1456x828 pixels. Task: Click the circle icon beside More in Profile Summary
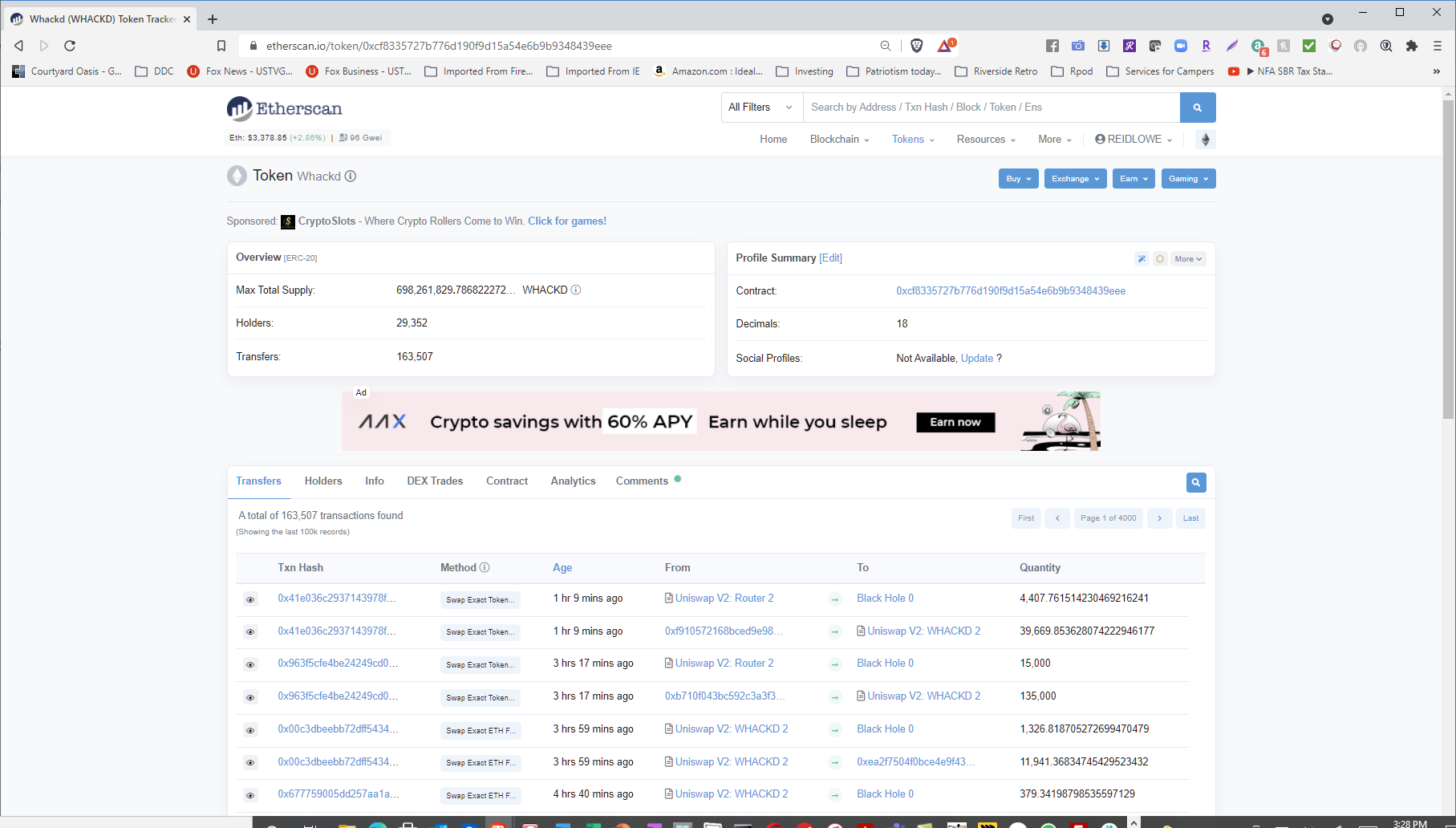(x=1160, y=259)
